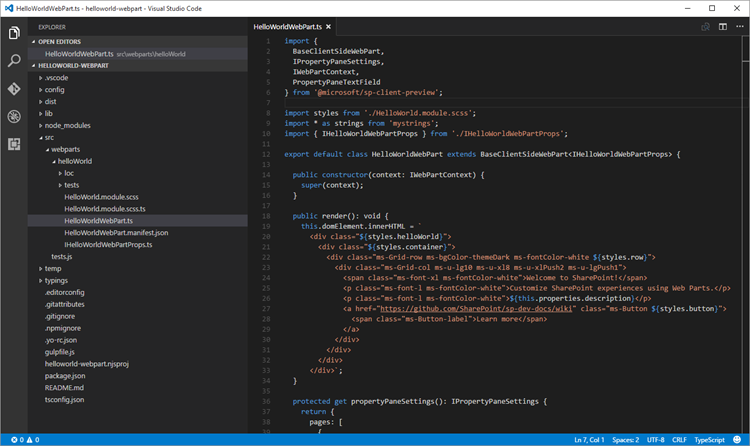The width and height of the screenshot is (750, 446).
Task: Change indentation via Spaces: 2
Action: (625, 440)
